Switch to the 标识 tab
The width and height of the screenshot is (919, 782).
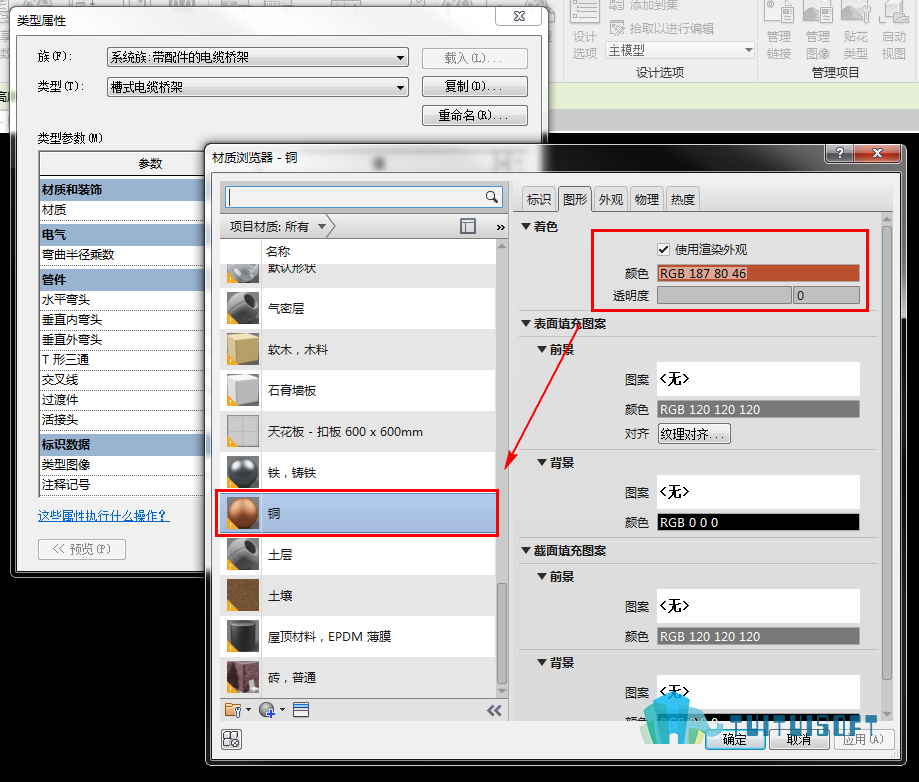coord(539,199)
